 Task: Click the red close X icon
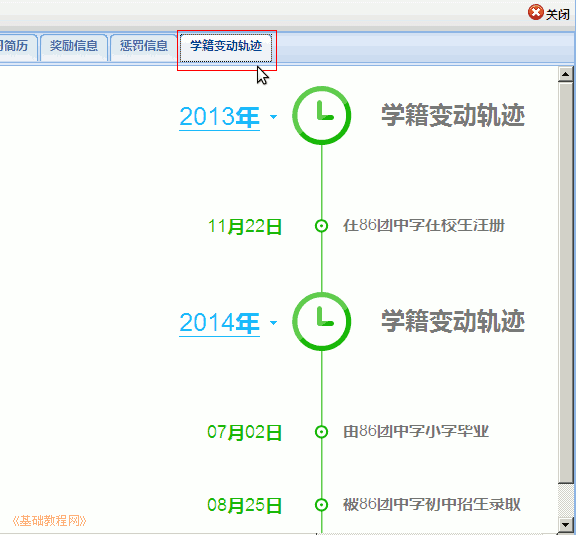(535, 13)
